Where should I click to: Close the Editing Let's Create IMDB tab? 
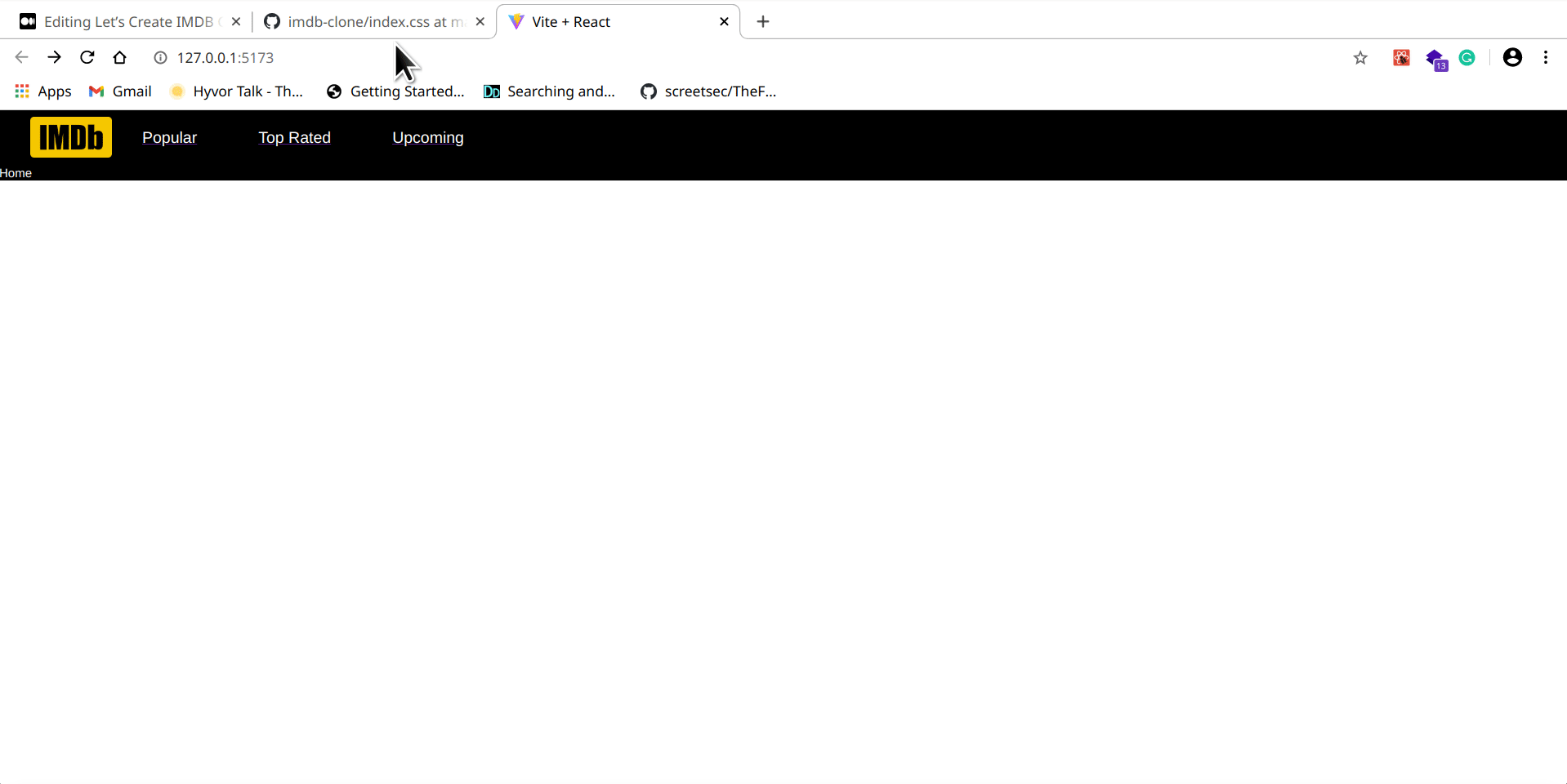point(236,22)
